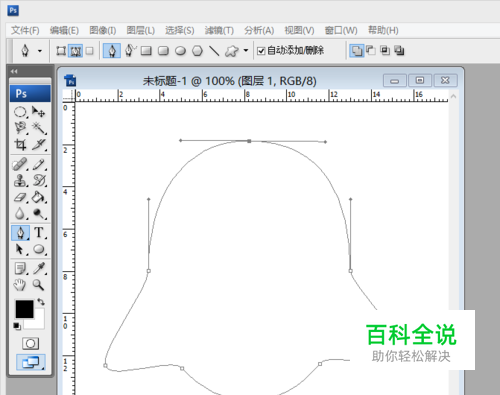Select the Zoom magnifier tool
The width and height of the screenshot is (500, 395).
point(38,285)
